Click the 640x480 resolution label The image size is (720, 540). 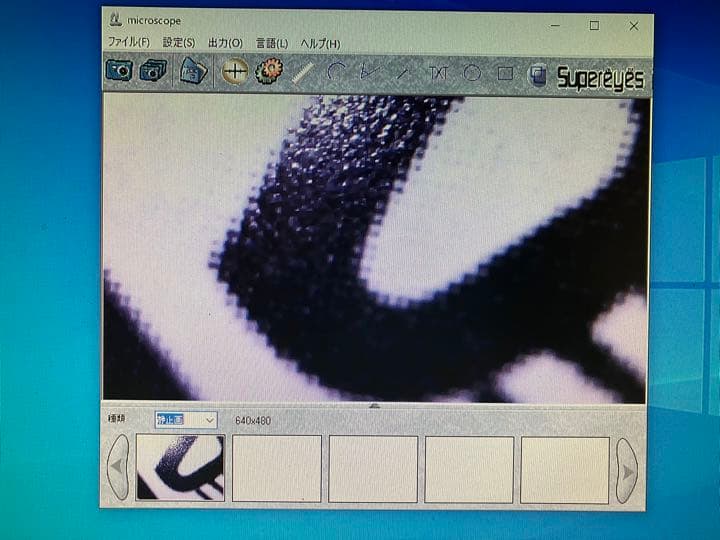point(253,421)
